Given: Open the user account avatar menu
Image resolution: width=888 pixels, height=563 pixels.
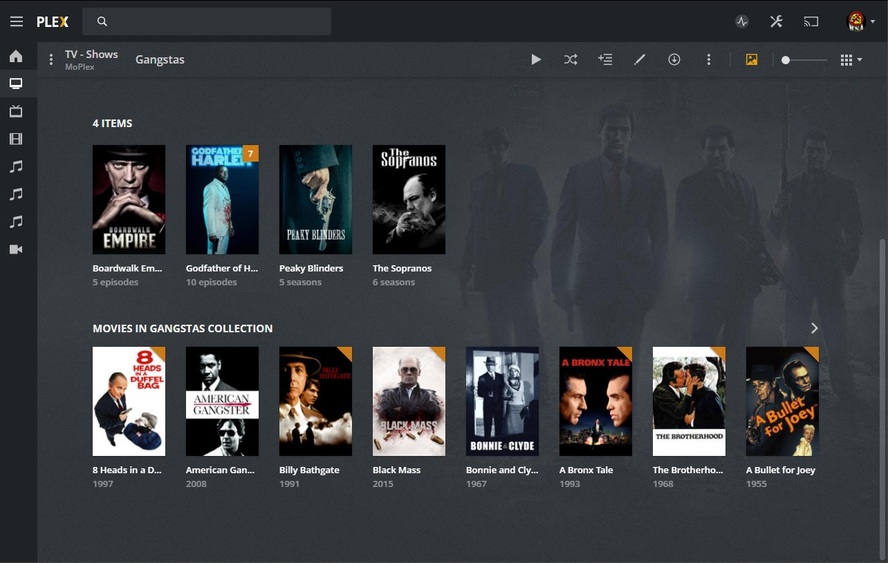Looking at the screenshot, I should (x=860, y=22).
